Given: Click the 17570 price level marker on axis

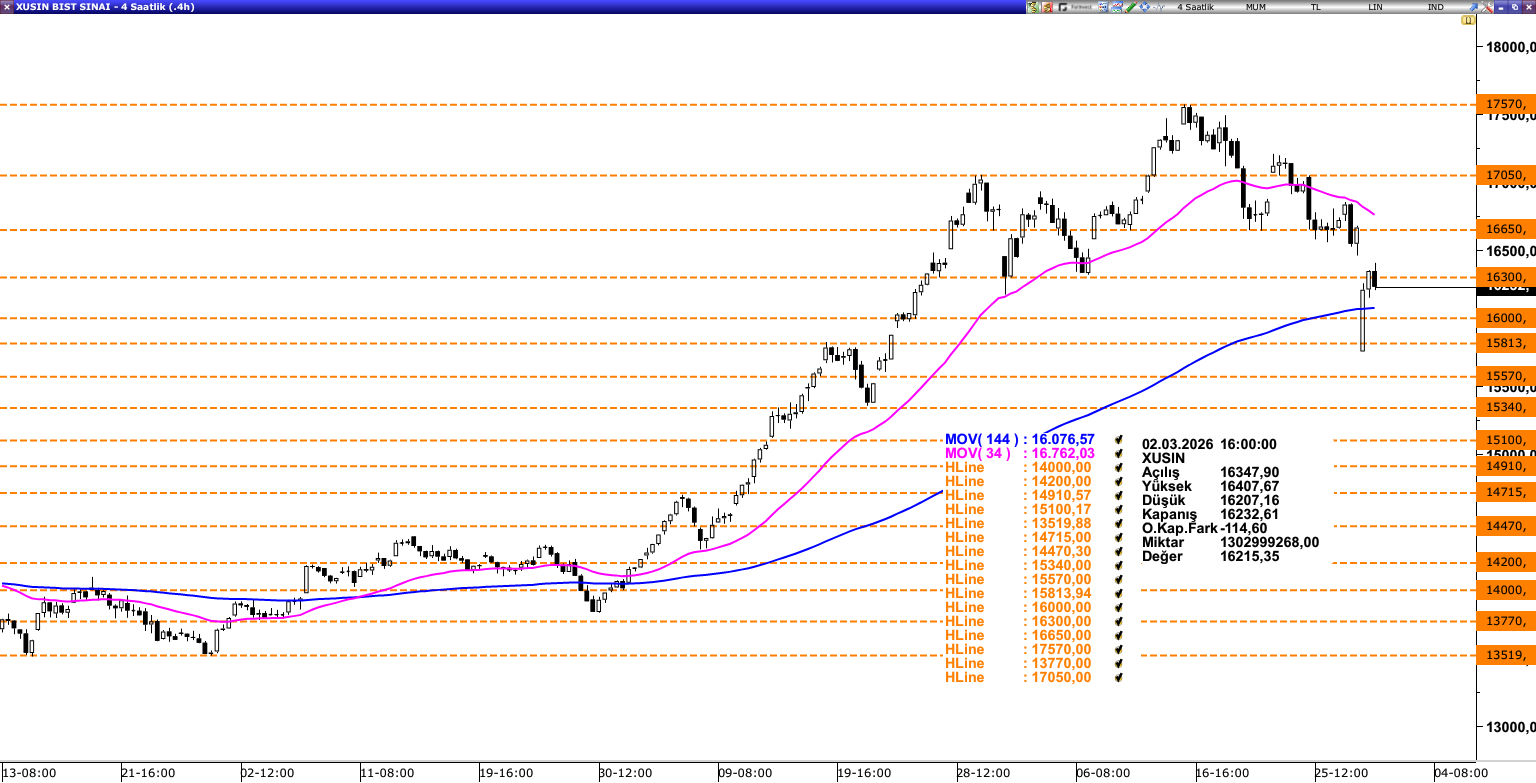Looking at the screenshot, I should click(x=1505, y=104).
